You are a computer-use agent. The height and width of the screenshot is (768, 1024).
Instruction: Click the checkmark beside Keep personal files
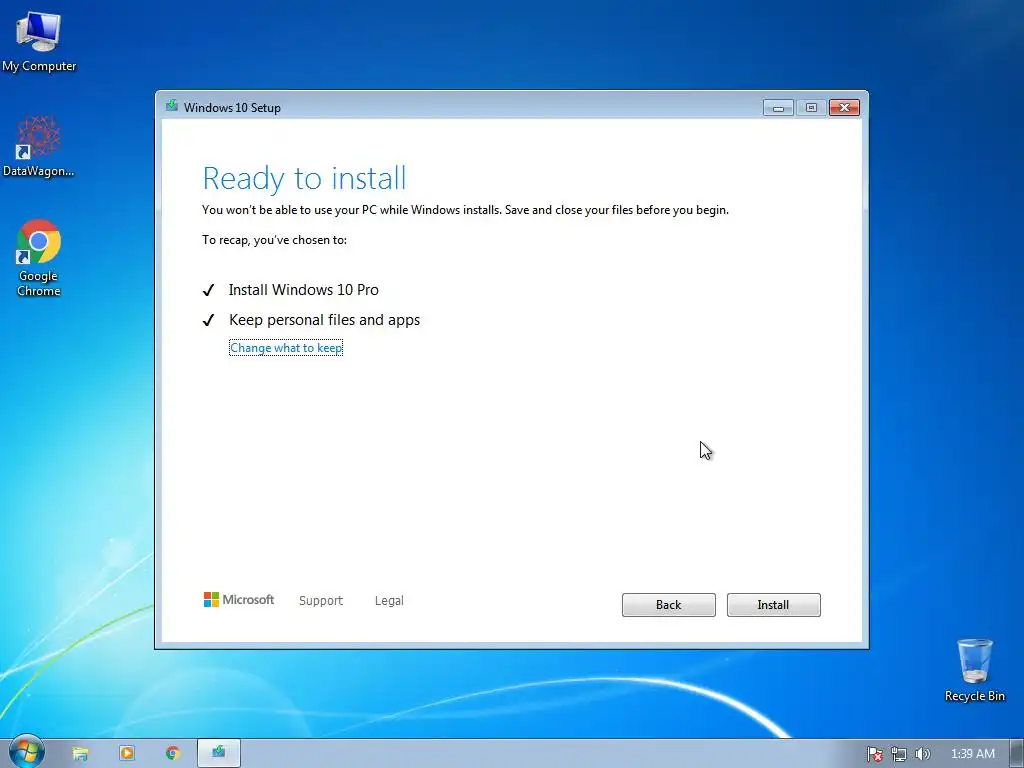208,320
